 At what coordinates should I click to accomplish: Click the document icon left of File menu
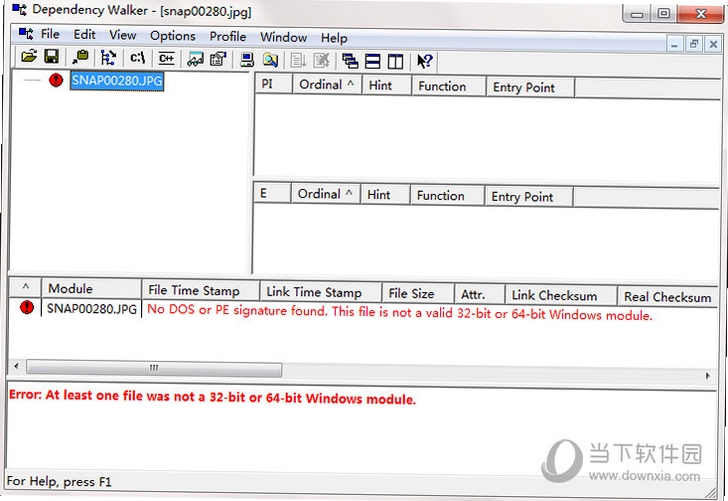click(x=26, y=33)
